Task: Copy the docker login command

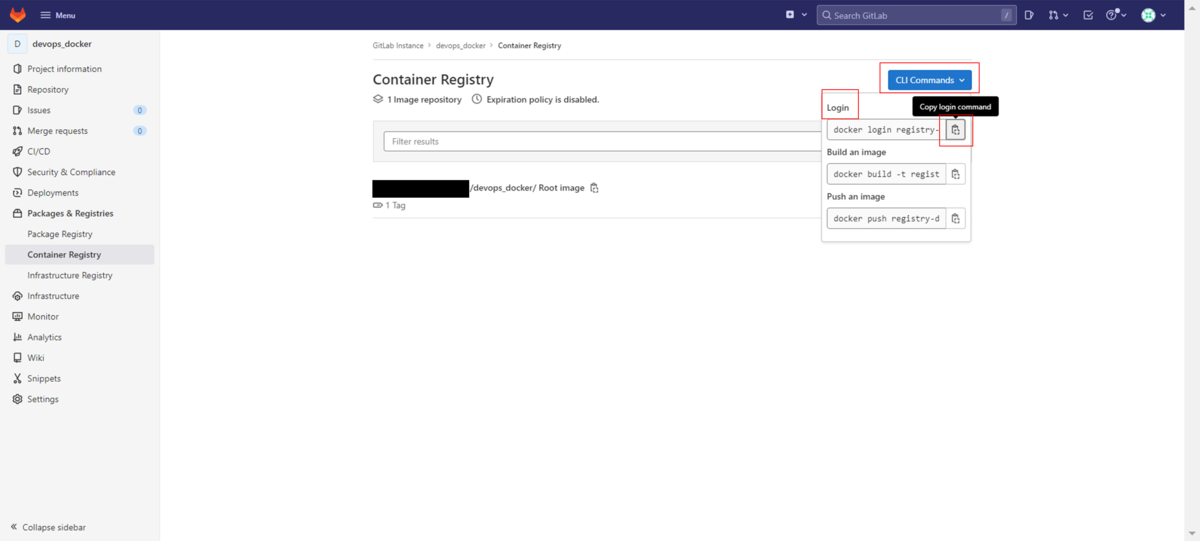Action: (956, 130)
